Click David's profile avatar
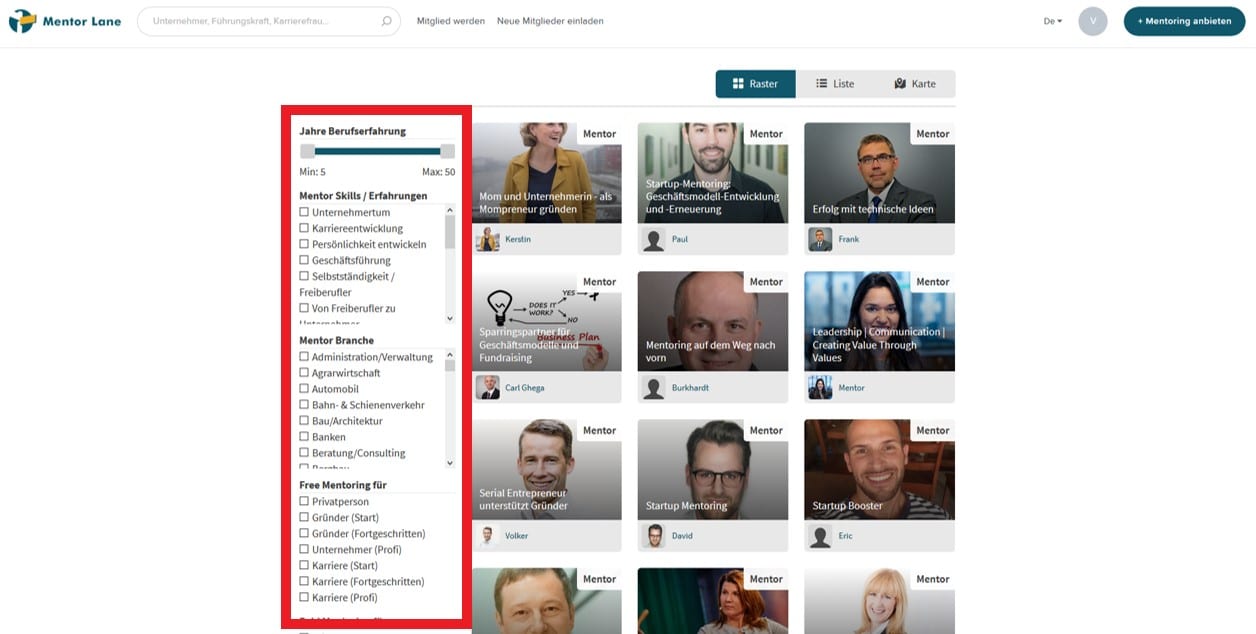 coord(654,536)
